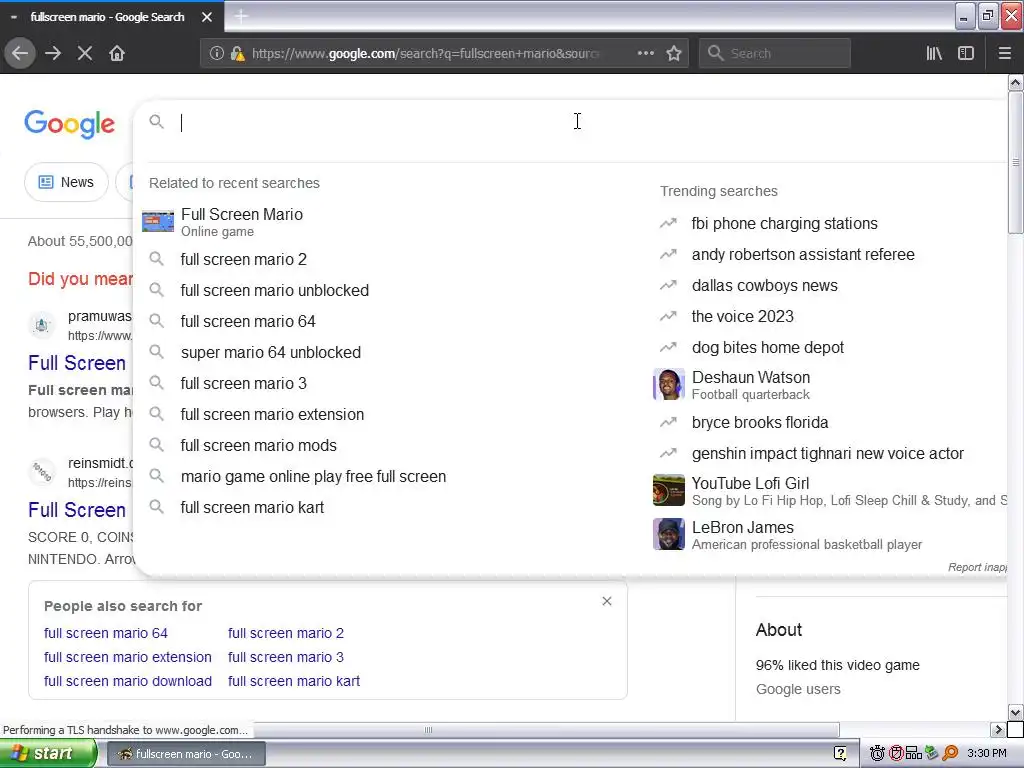The width and height of the screenshot is (1024, 768).
Task: Open the Windows start menu
Action: pyautogui.click(x=48, y=753)
